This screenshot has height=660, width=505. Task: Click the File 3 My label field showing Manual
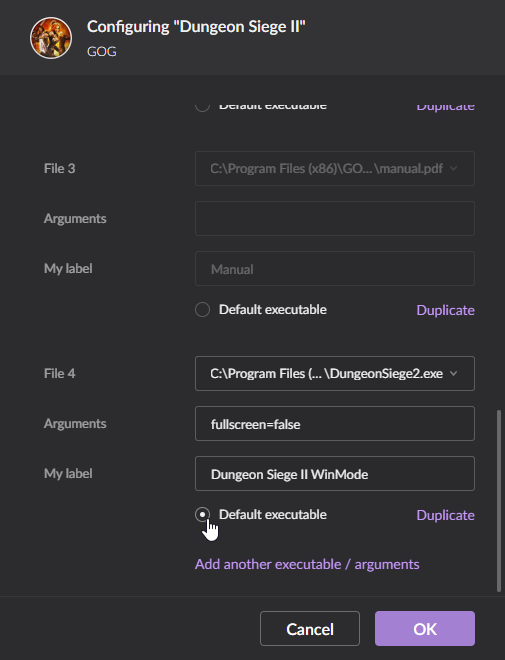click(x=335, y=269)
